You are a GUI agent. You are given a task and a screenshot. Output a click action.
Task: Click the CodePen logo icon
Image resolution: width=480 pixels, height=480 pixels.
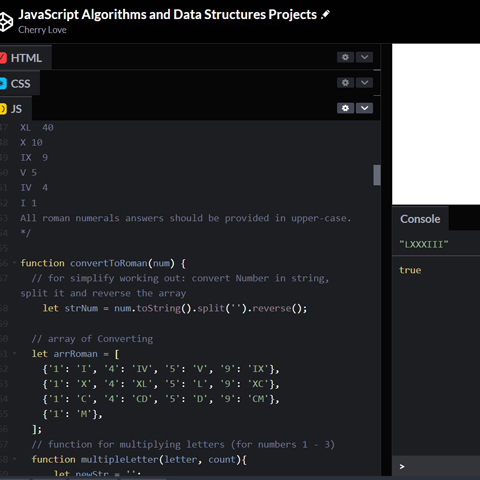(x=6, y=22)
